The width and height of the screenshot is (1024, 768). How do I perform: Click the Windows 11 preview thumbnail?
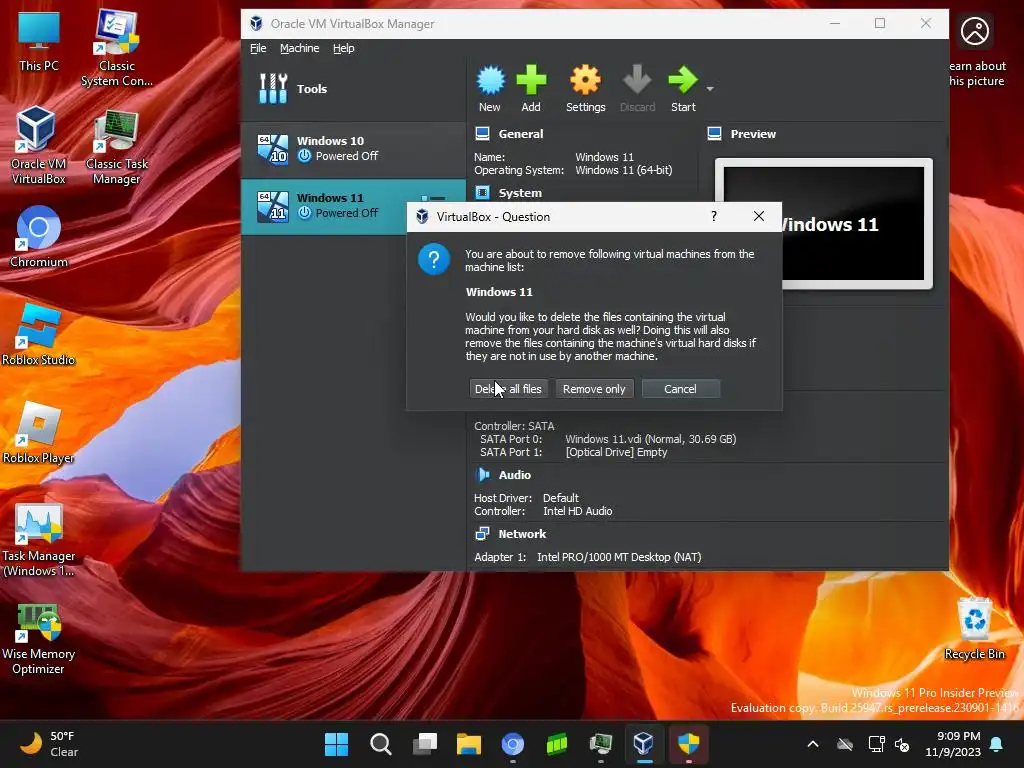coord(824,223)
